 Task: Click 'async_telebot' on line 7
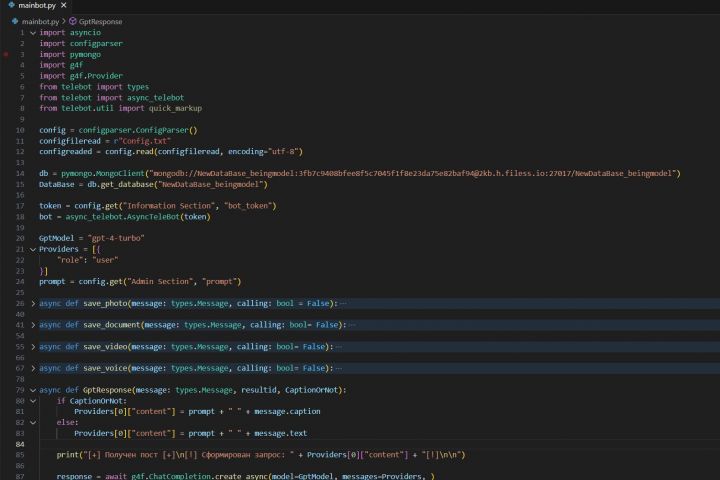(155, 97)
